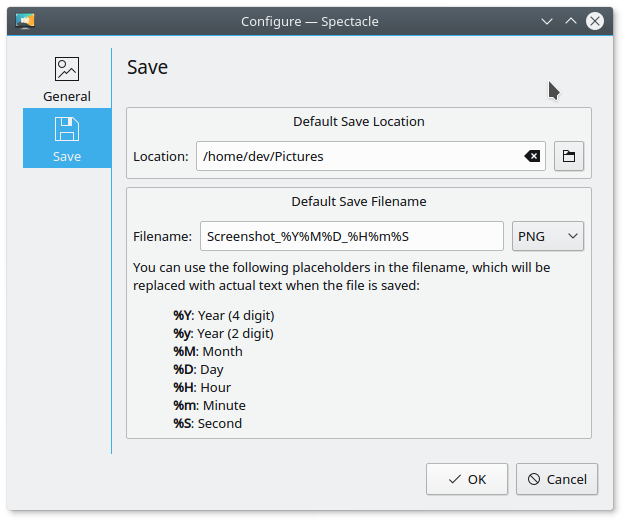Click into the Filename pattern field

[x=351, y=236]
